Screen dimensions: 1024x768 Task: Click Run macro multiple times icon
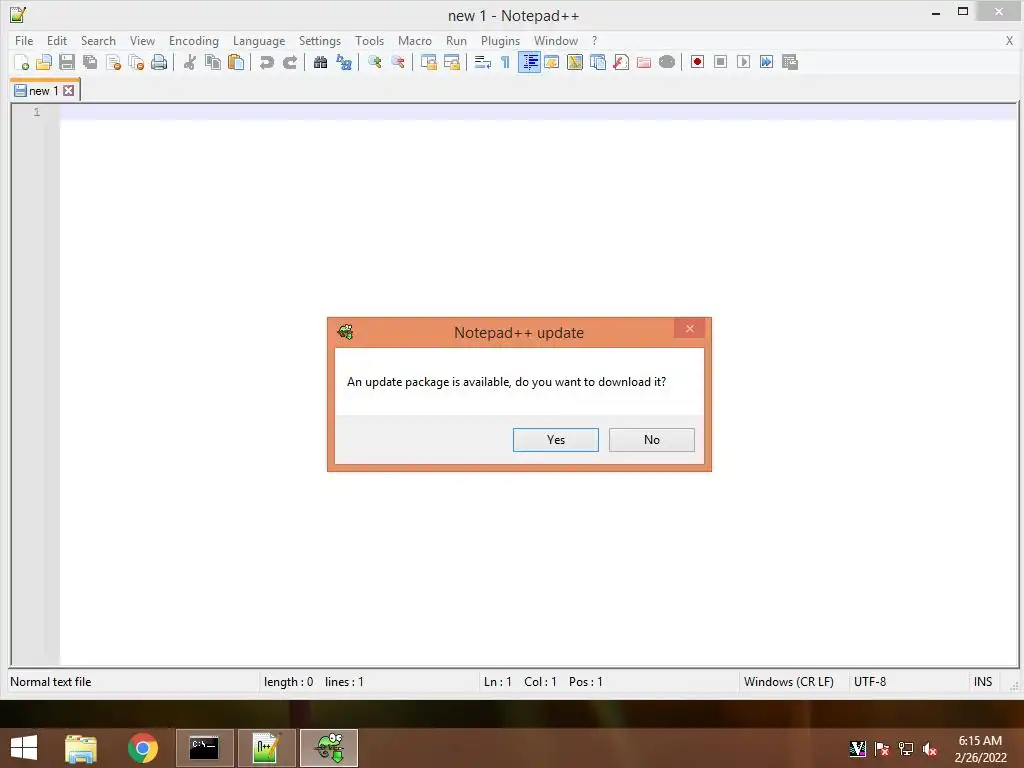click(x=766, y=62)
